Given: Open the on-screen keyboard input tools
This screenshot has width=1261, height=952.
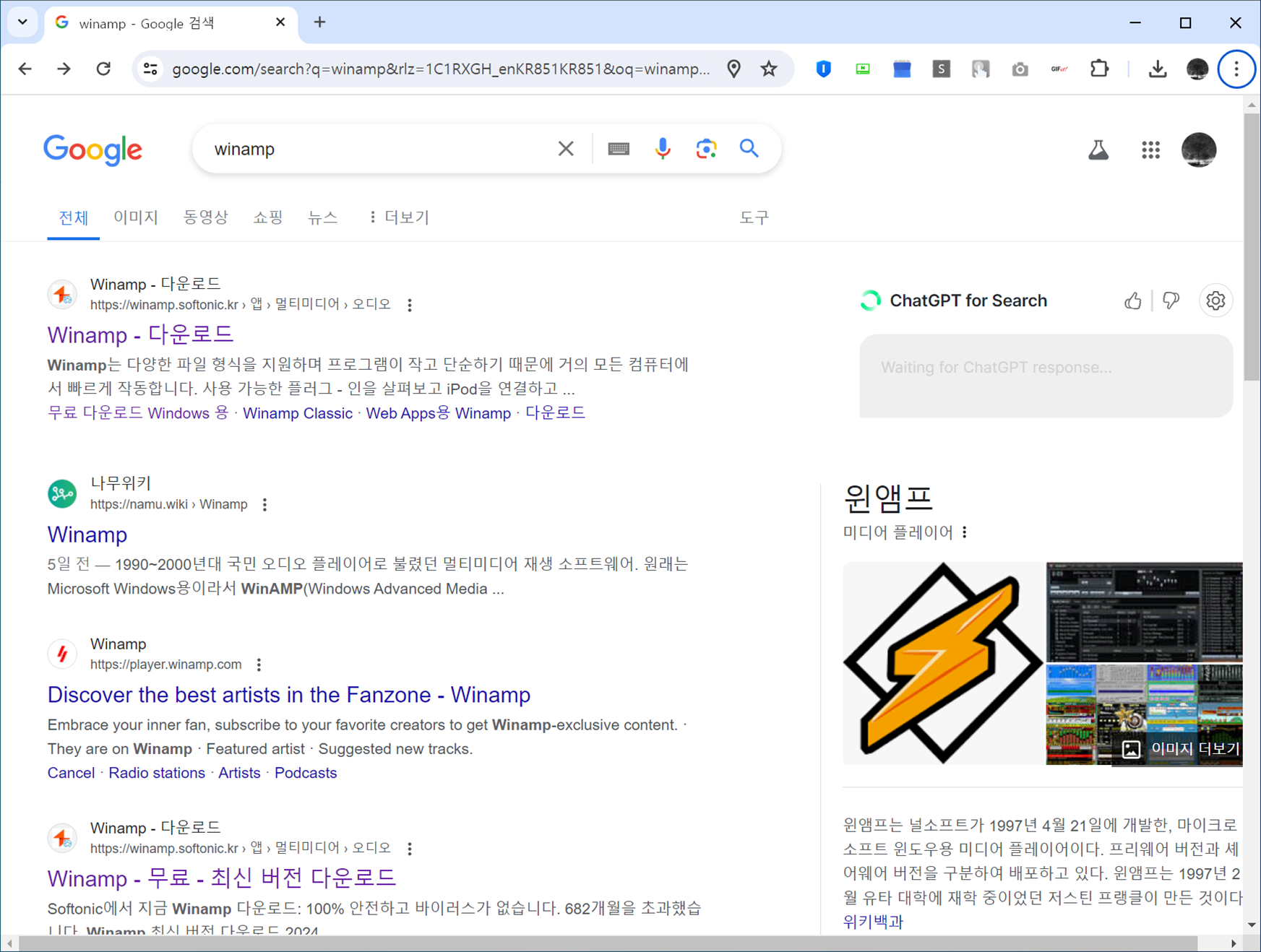Looking at the screenshot, I should click(618, 149).
